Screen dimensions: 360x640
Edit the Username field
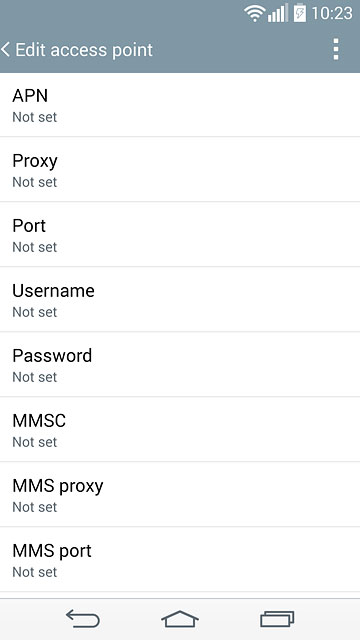point(180,299)
